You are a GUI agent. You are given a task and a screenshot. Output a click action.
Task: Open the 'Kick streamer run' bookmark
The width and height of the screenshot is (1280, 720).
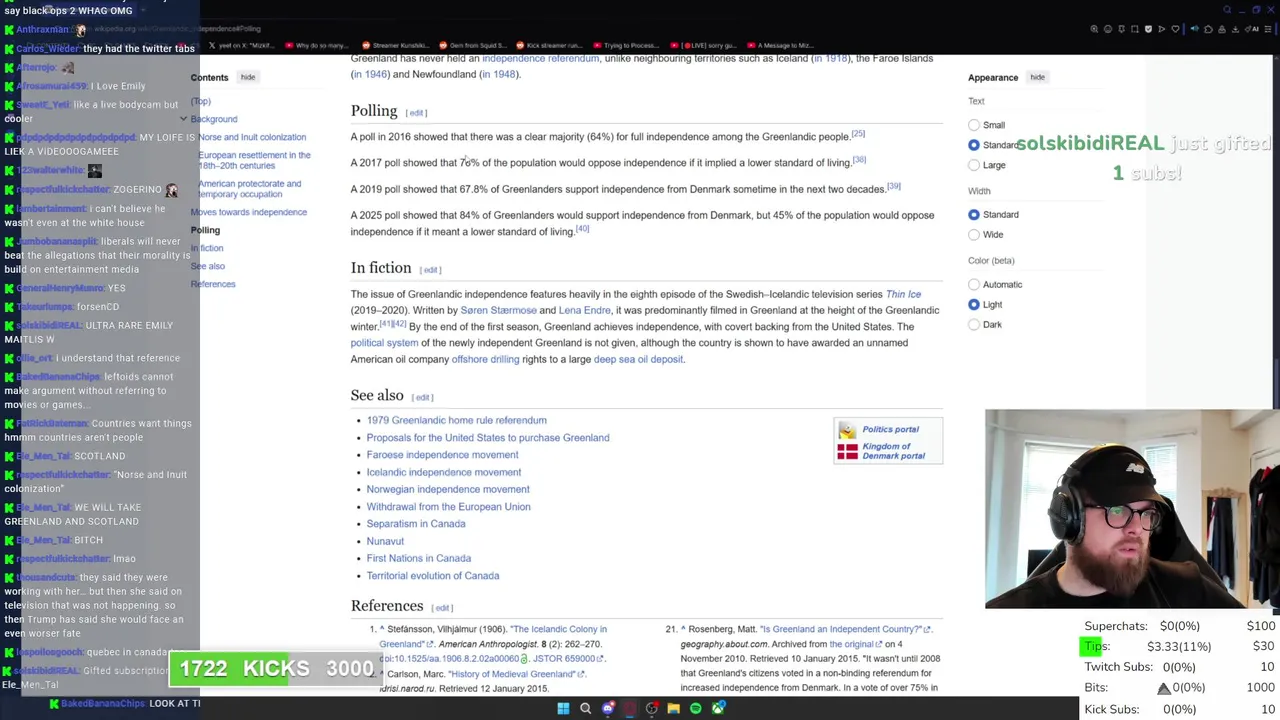548,45
